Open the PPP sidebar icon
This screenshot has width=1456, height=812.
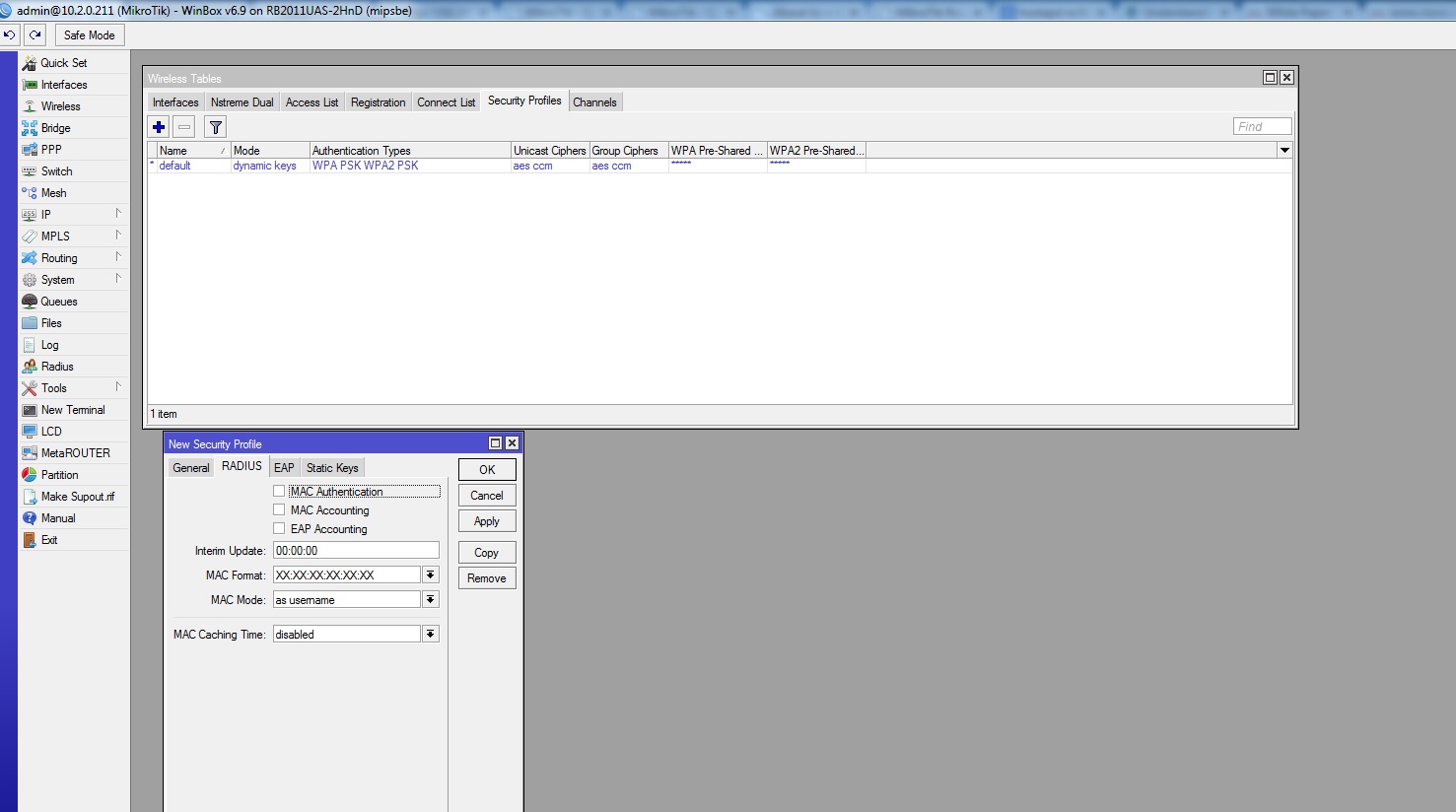tap(30, 150)
